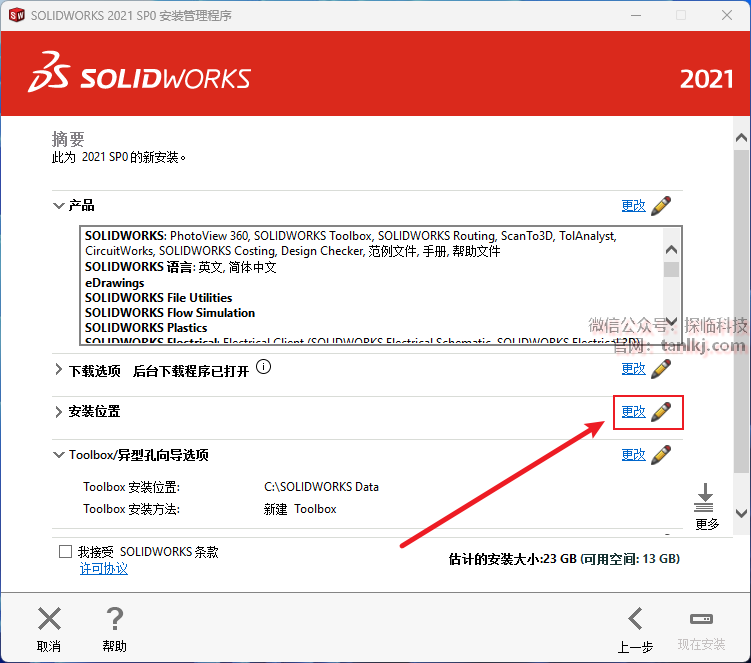Go back with the 上一步 arrow
Viewport: 751px width, 663px height.
(635, 618)
